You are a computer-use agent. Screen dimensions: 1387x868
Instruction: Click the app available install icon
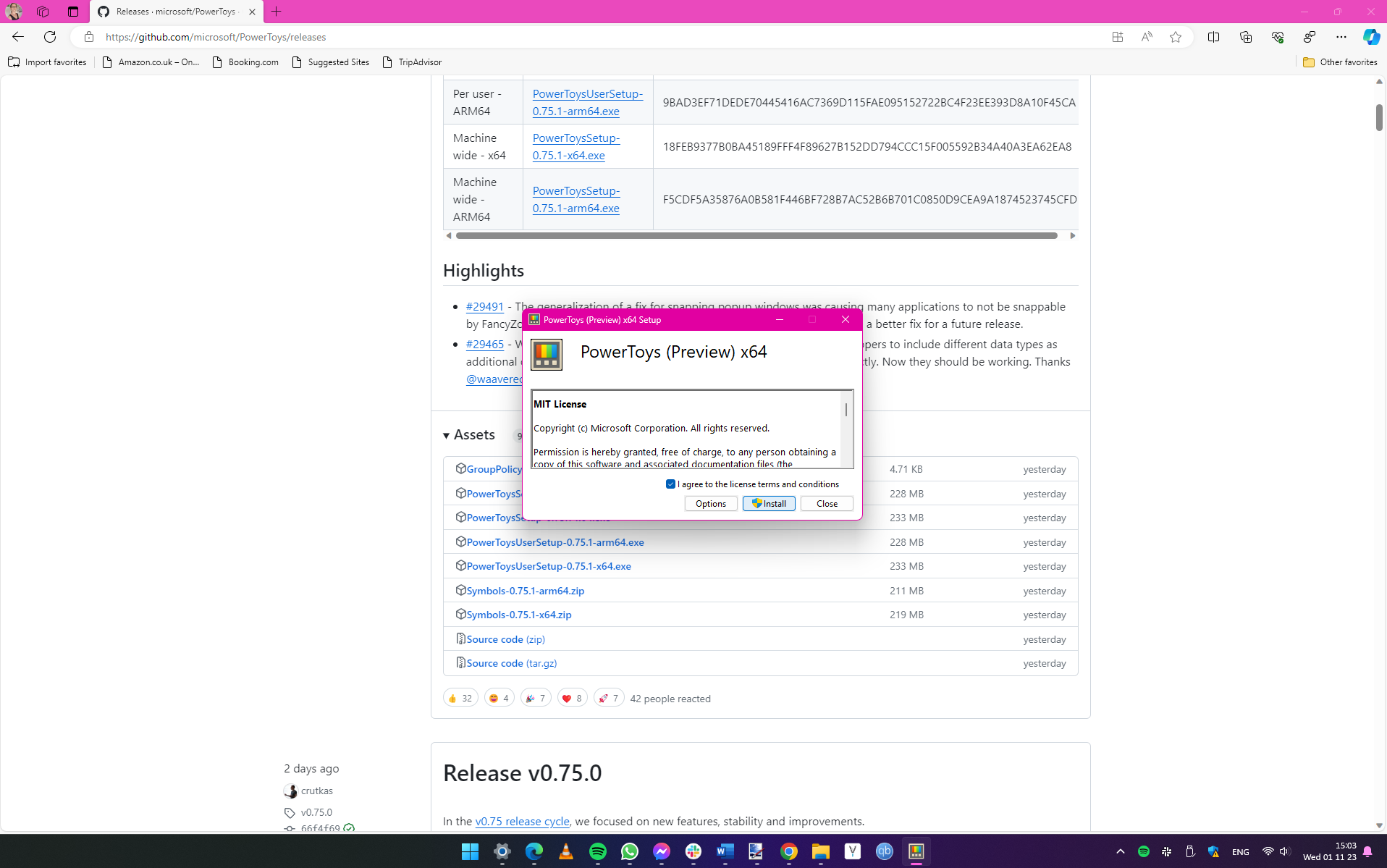(x=1118, y=37)
